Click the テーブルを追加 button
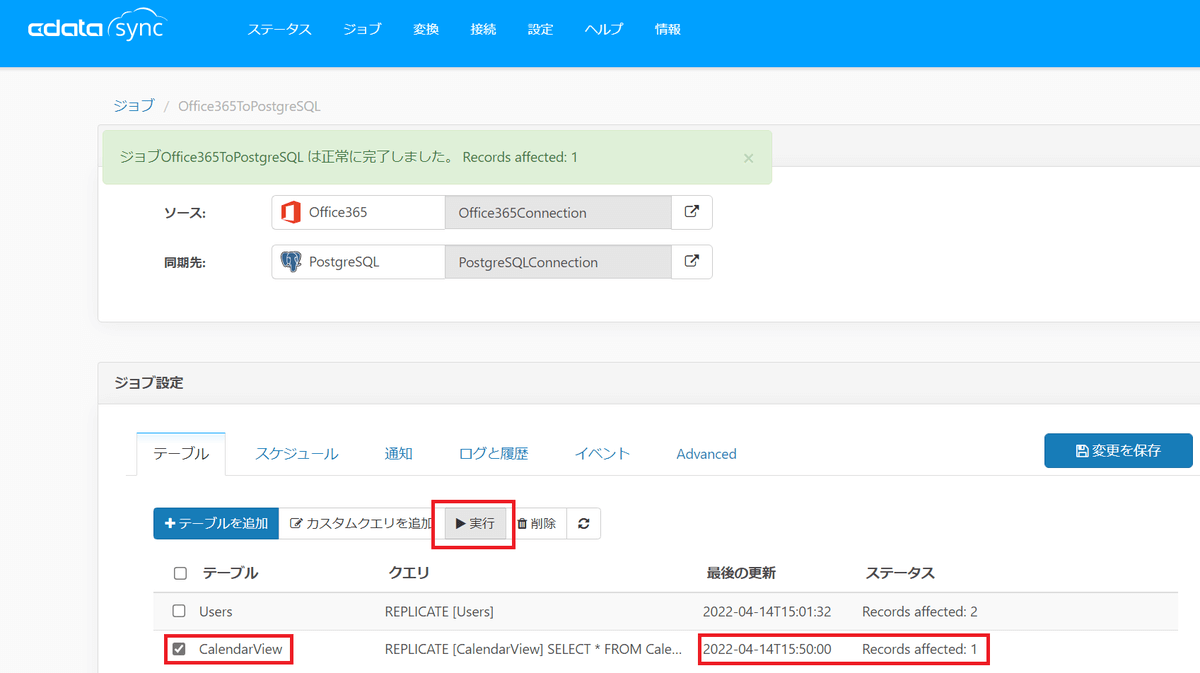The height and width of the screenshot is (673, 1200). click(x=216, y=523)
